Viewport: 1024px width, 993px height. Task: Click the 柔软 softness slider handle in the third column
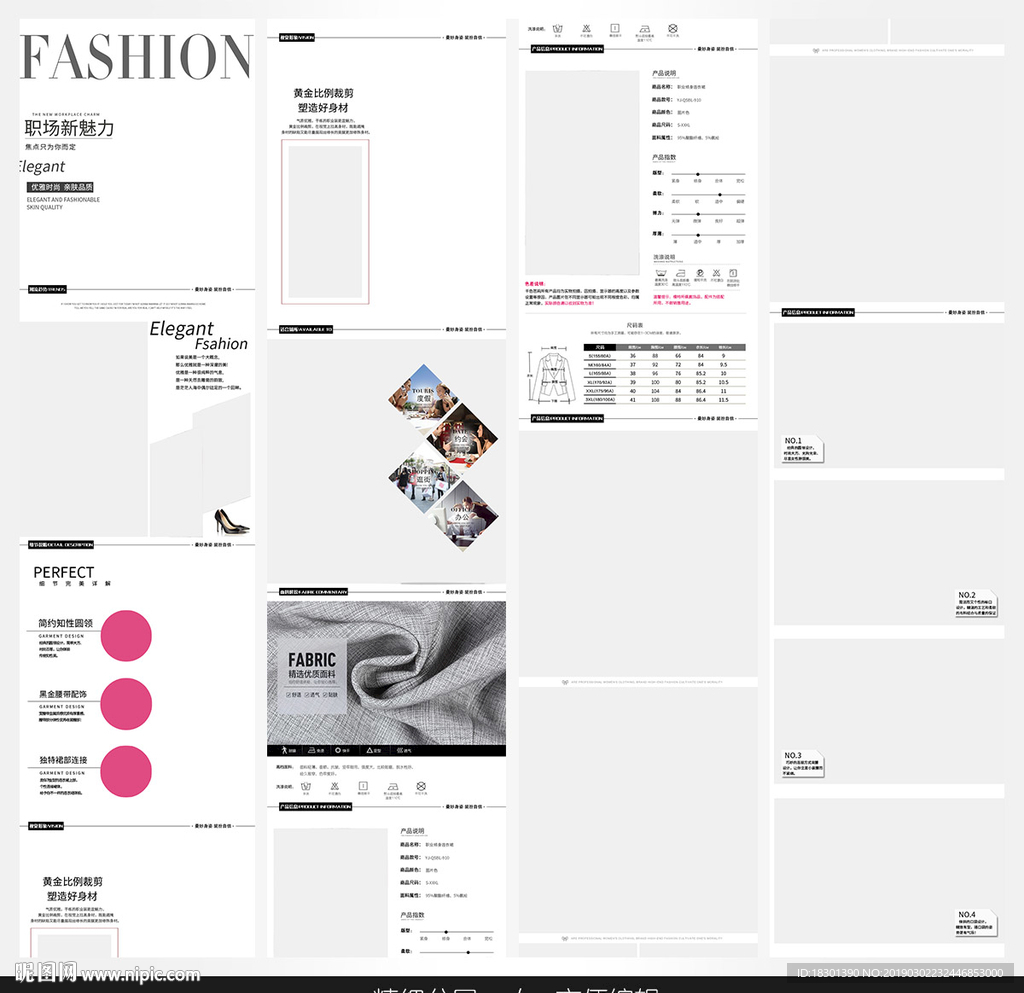coord(720,195)
